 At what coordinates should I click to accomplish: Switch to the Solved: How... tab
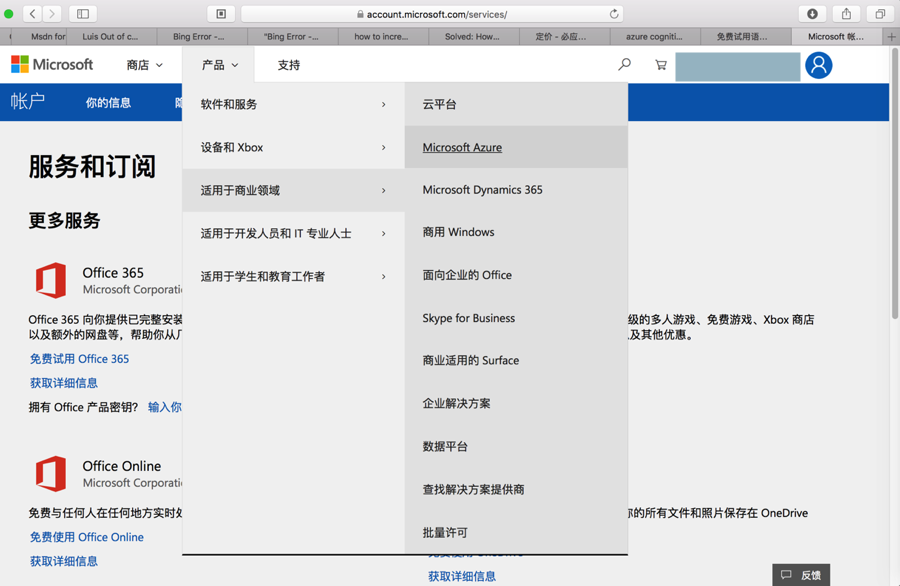[473, 37]
